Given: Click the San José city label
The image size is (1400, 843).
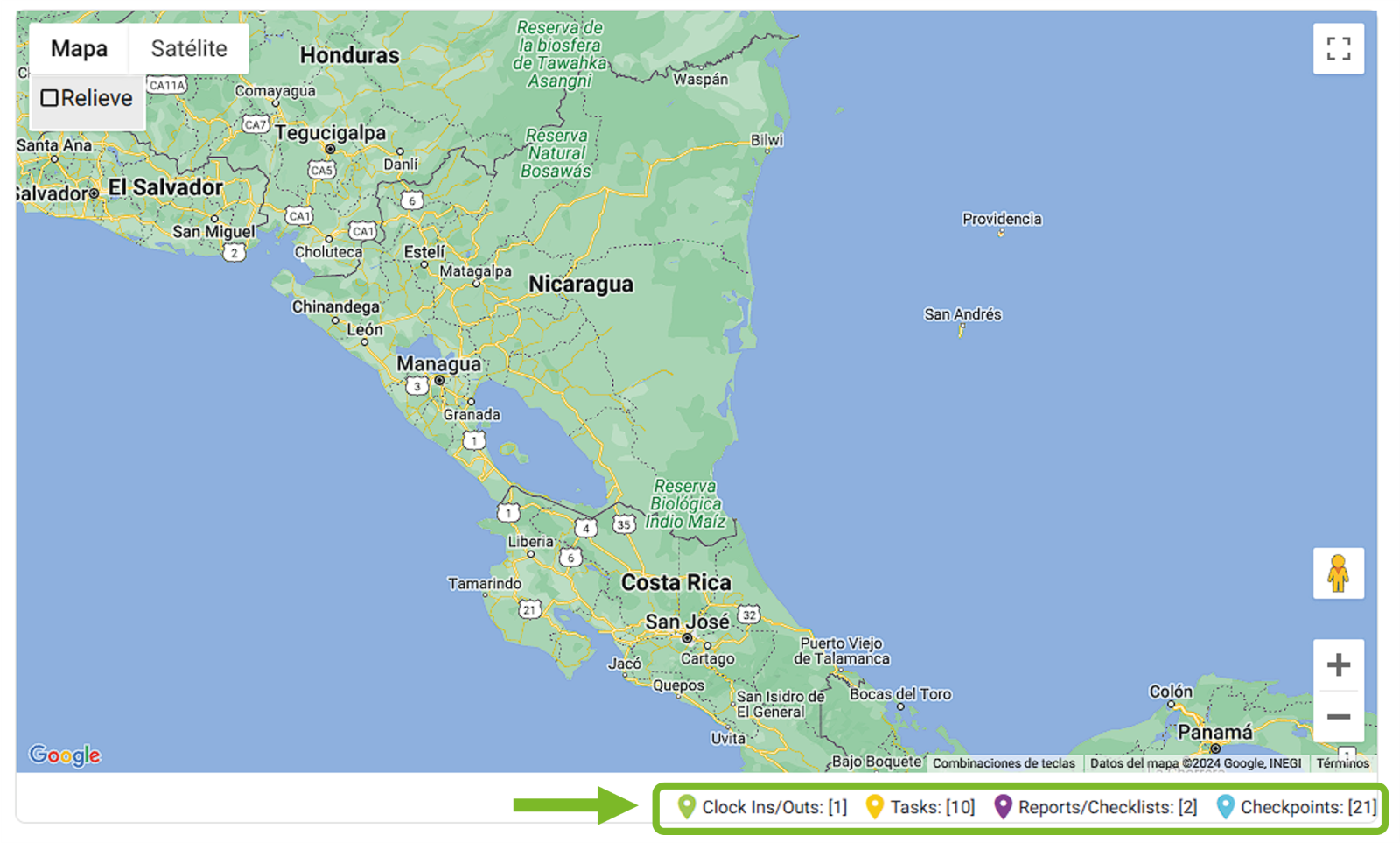Looking at the screenshot, I should point(687,622).
